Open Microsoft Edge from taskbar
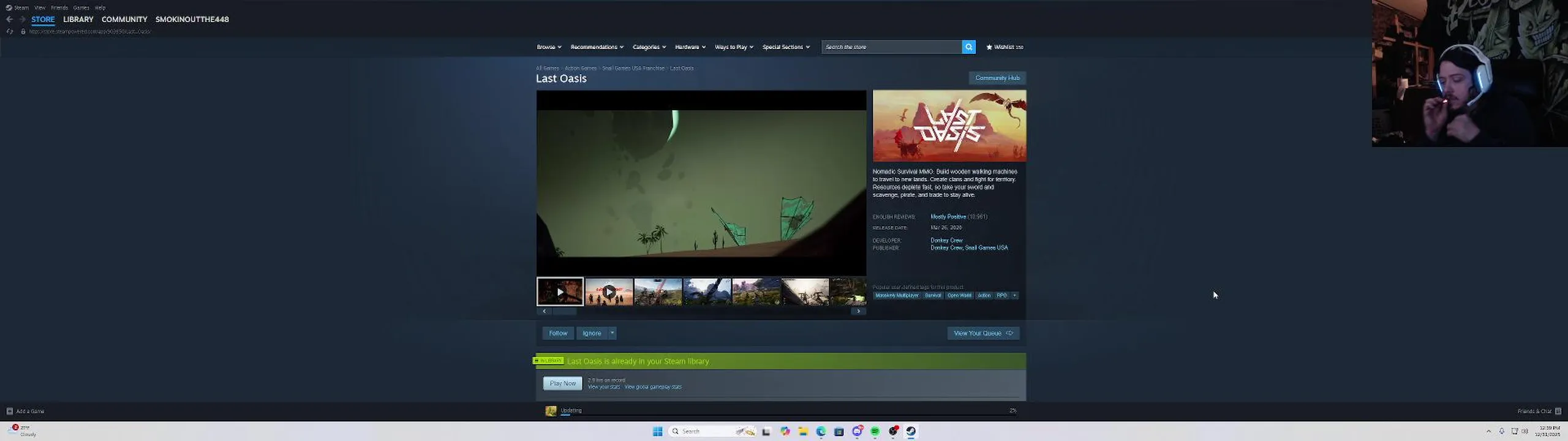The height and width of the screenshot is (441, 1568). tap(821, 431)
